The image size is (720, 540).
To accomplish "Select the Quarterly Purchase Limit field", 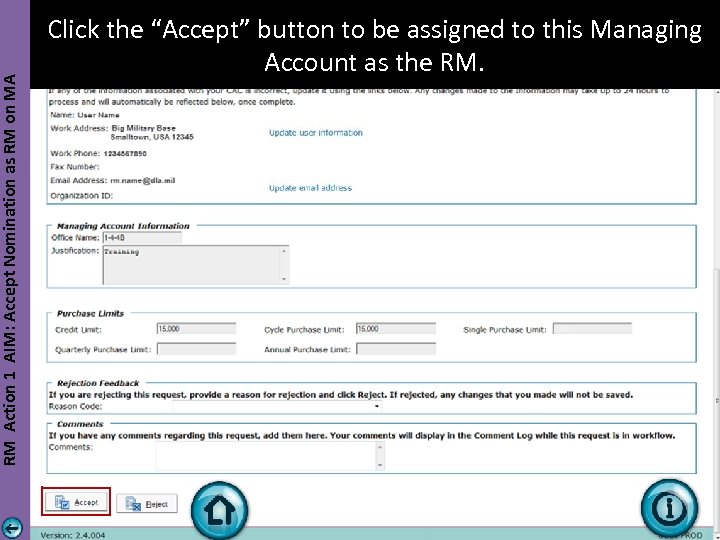I will coord(197,349).
